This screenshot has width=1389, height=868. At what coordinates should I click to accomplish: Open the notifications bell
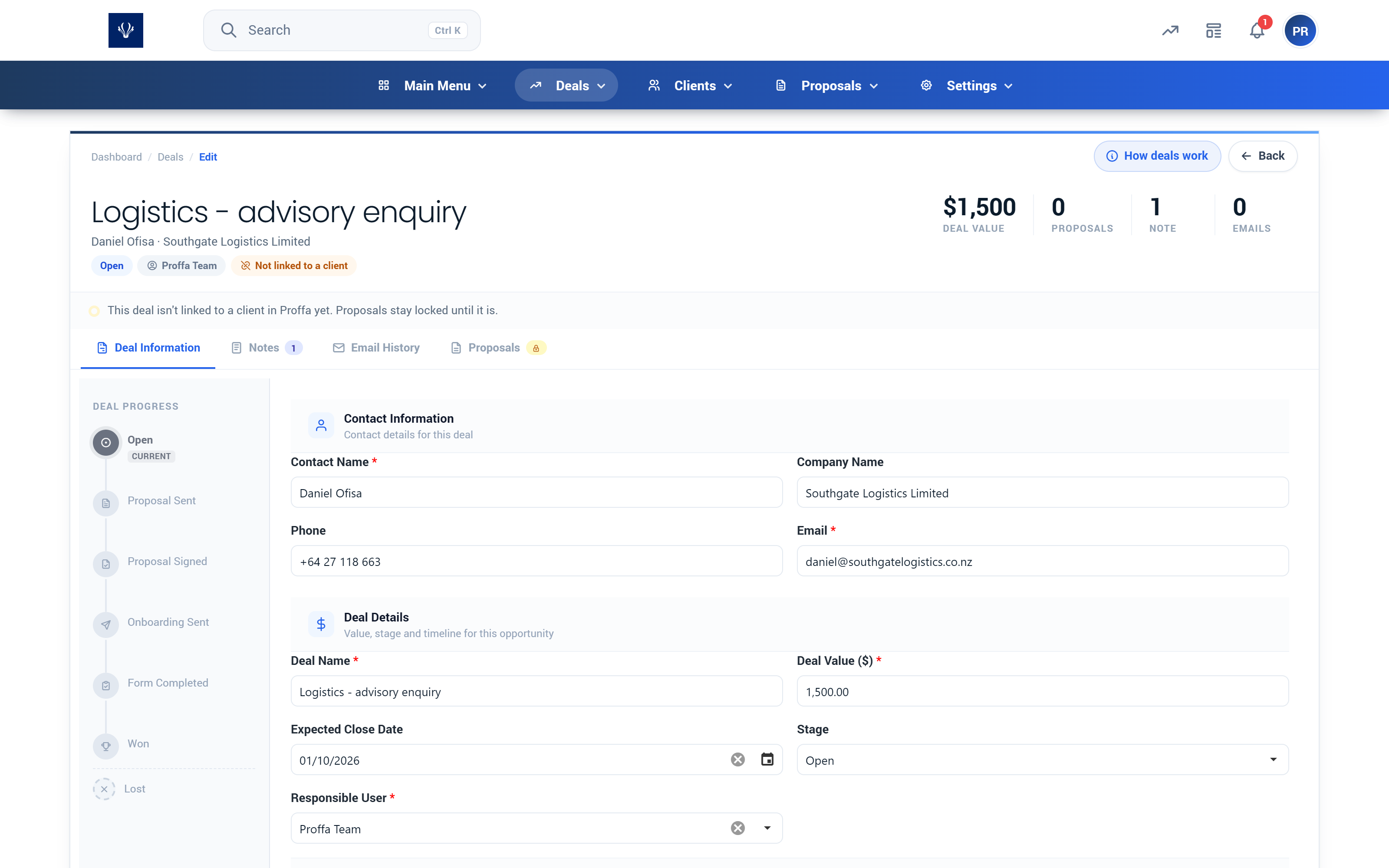pos(1257,30)
